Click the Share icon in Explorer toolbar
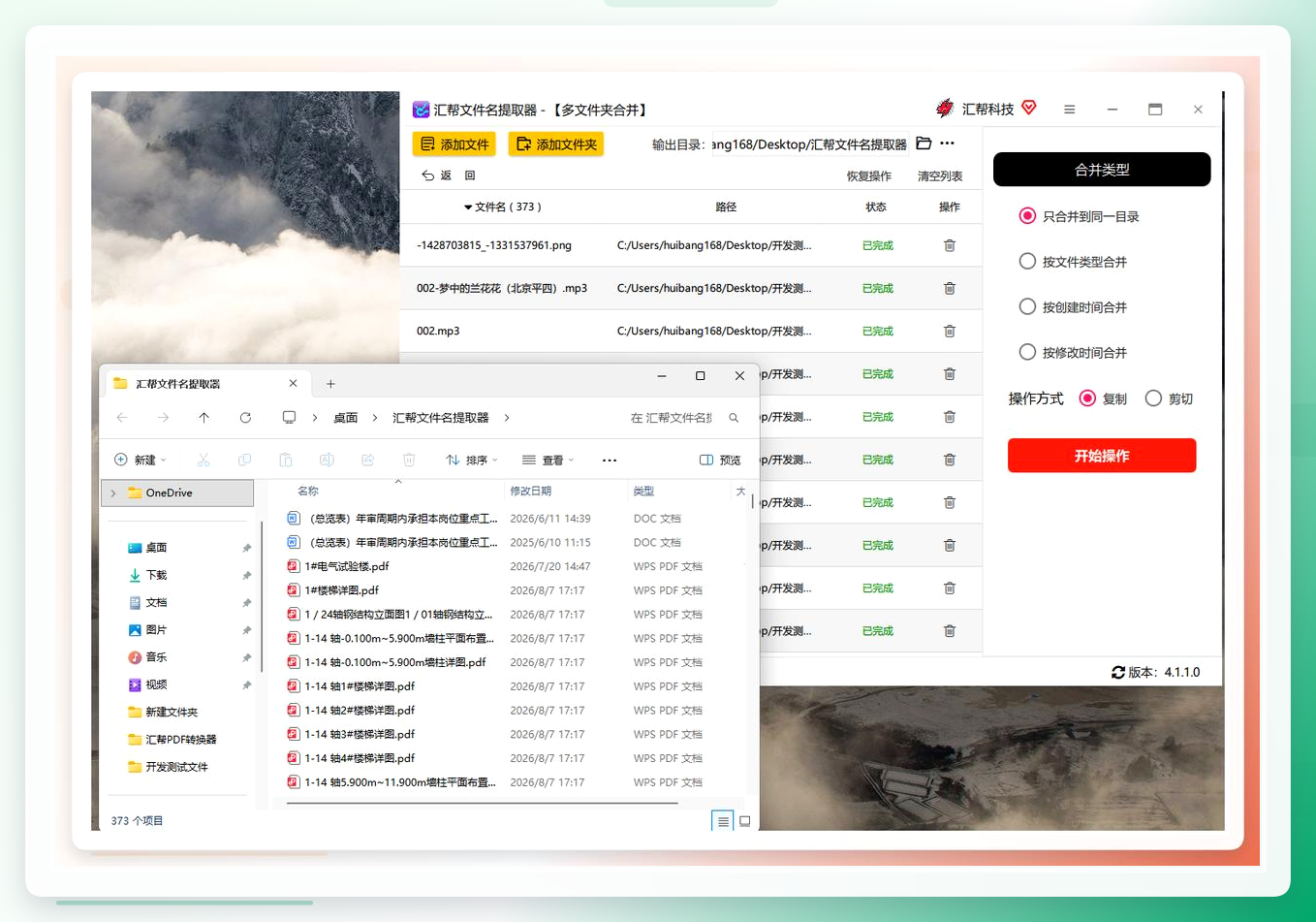Screen dimensions: 1316x922 click(x=367, y=460)
